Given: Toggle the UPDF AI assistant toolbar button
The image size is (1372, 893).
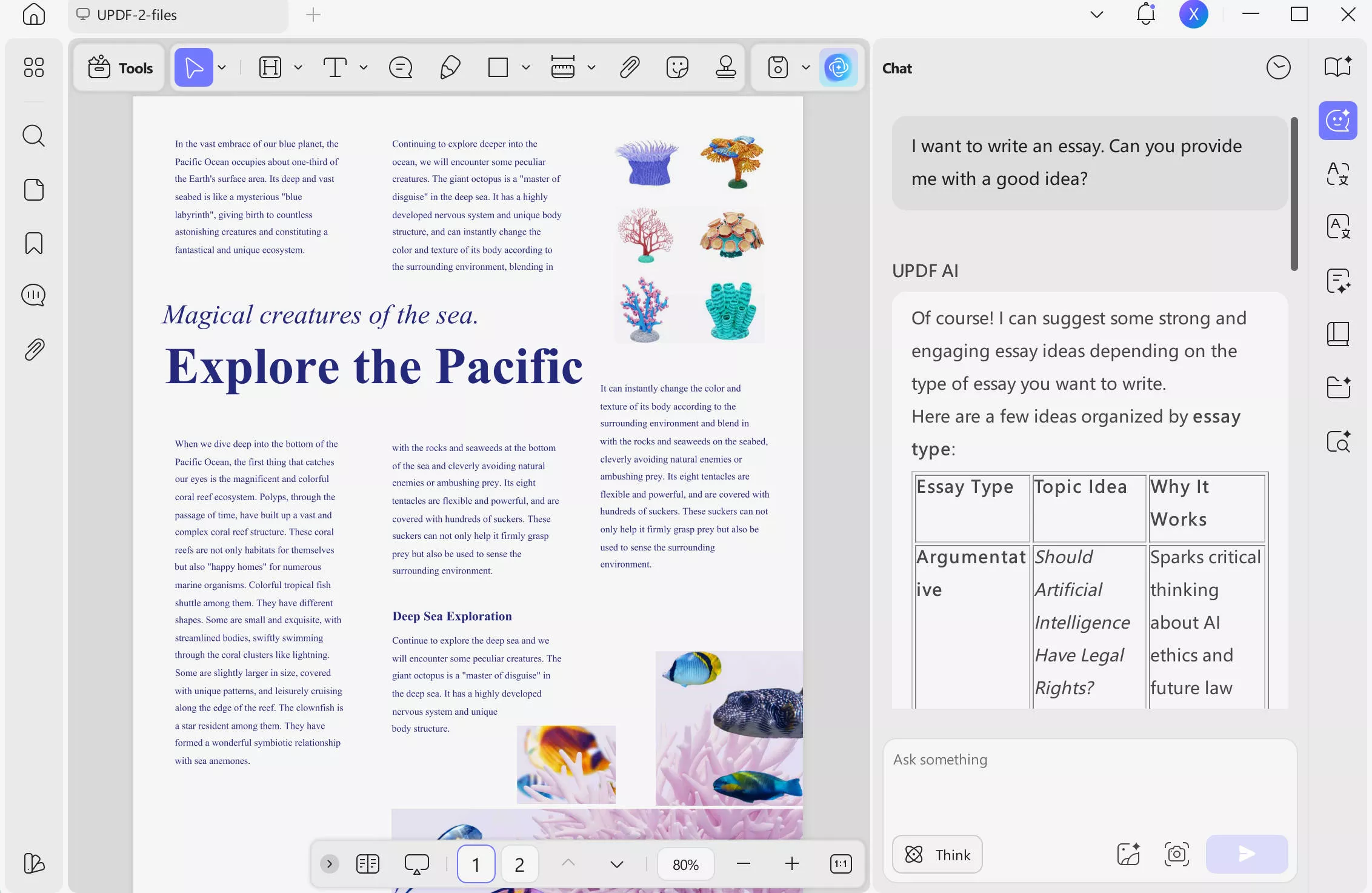Looking at the screenshot, I should click(838, 67).
